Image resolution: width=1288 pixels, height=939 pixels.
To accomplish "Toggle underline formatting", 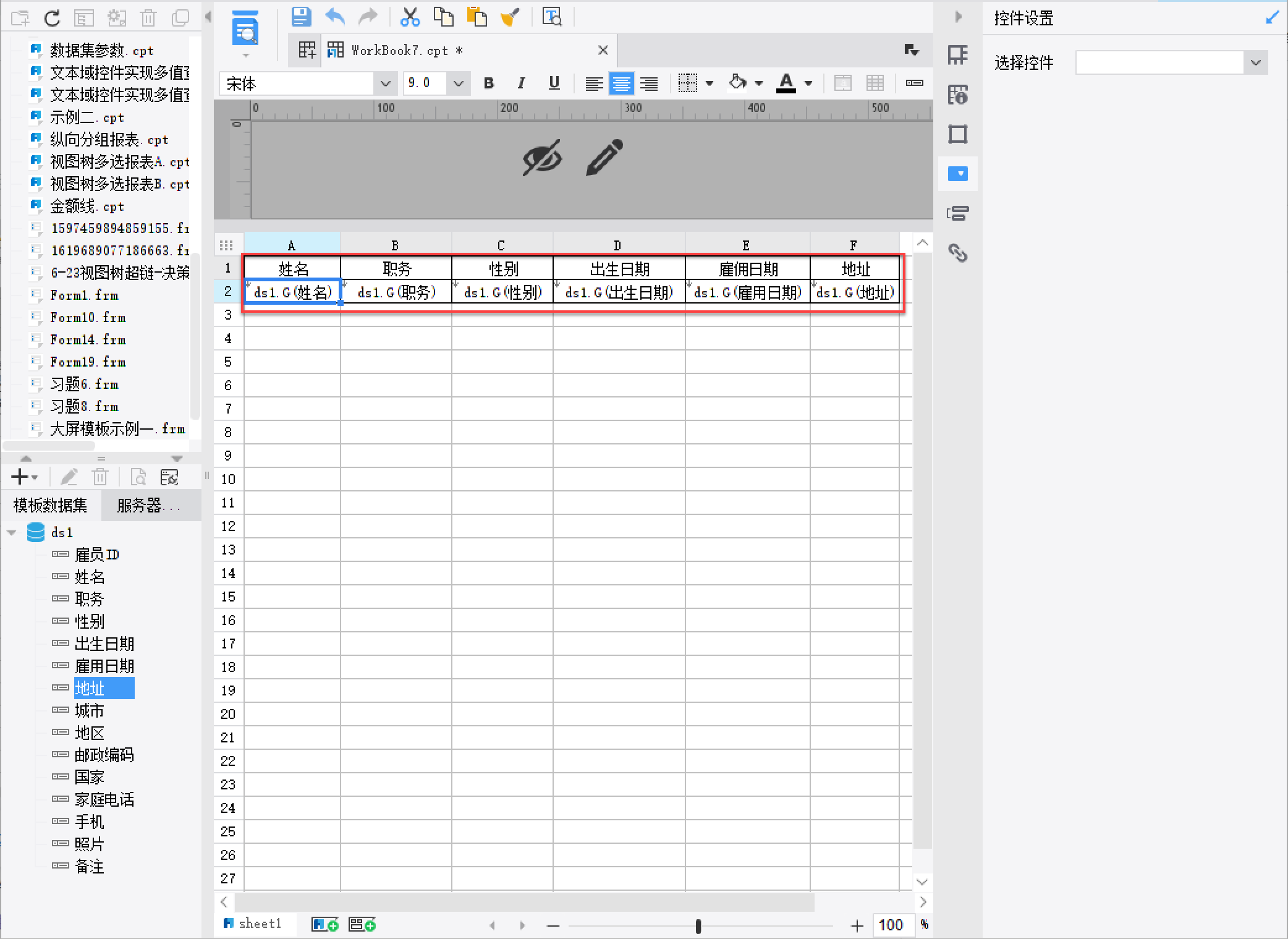I will pos(554,83).
